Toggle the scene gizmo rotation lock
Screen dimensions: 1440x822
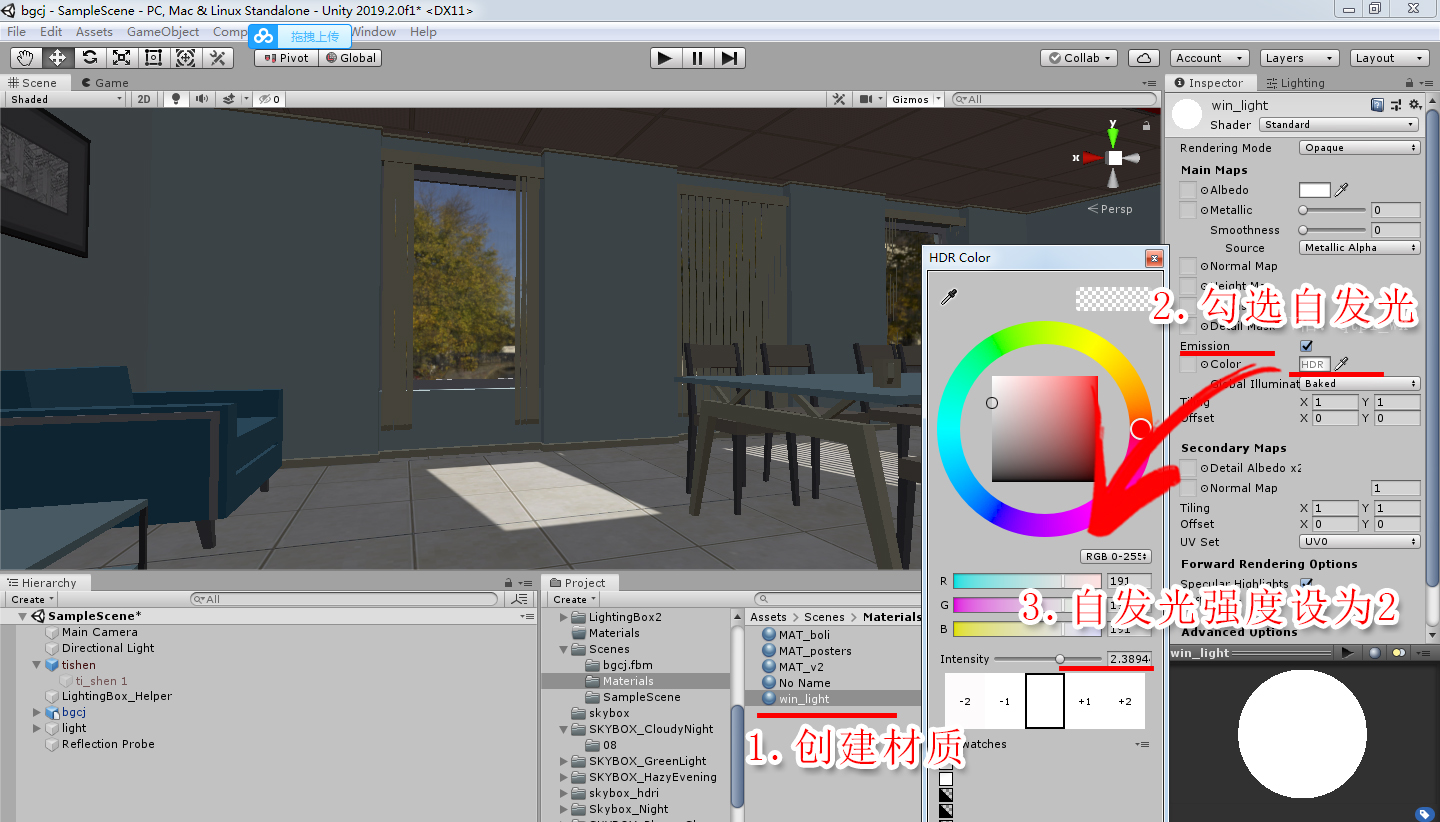(x=1146, y=126)
